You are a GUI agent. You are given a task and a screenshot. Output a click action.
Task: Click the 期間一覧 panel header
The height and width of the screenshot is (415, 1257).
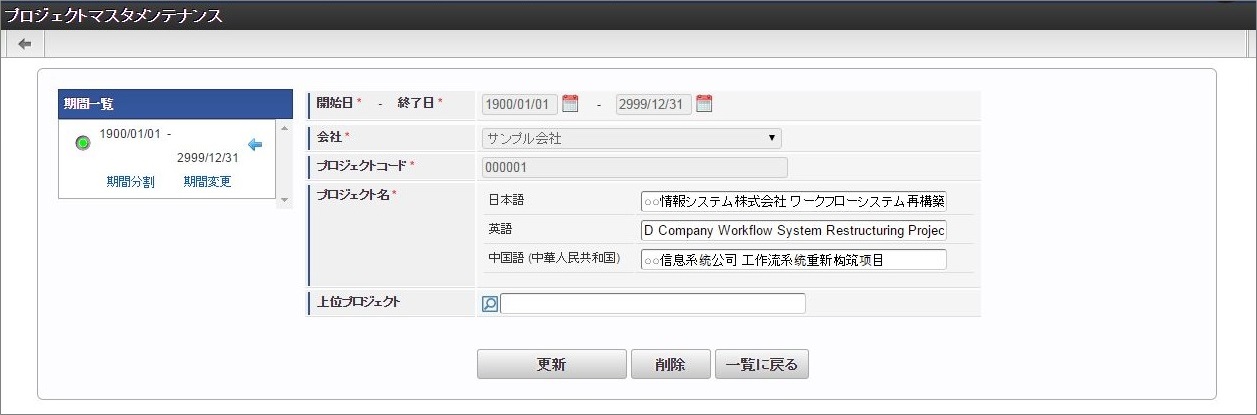coord(175,104)
